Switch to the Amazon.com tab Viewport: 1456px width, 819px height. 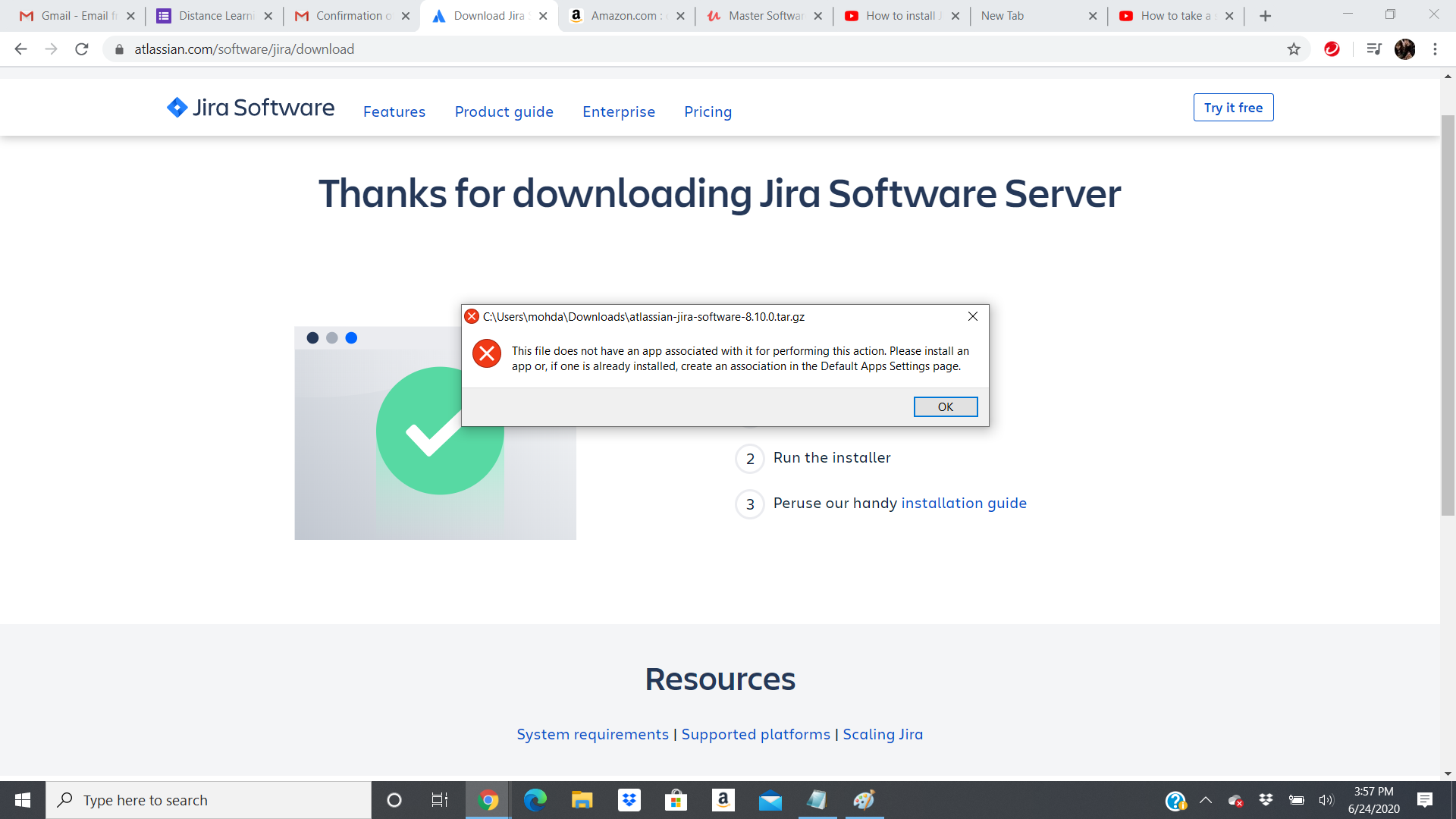click(622, 16)
